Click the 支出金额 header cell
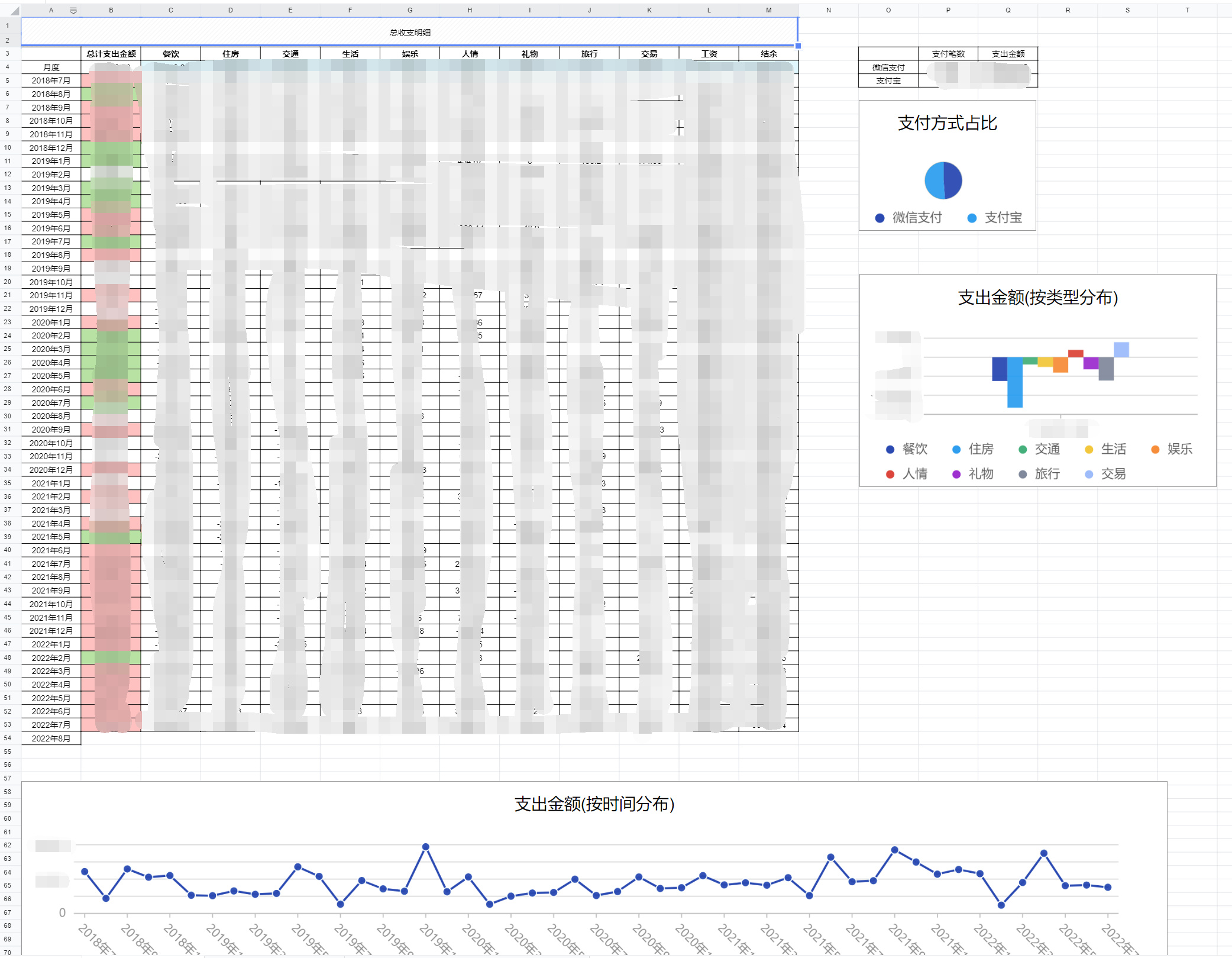The image size is (1232, 958). pyautogui.click(x=1008, y=54)
